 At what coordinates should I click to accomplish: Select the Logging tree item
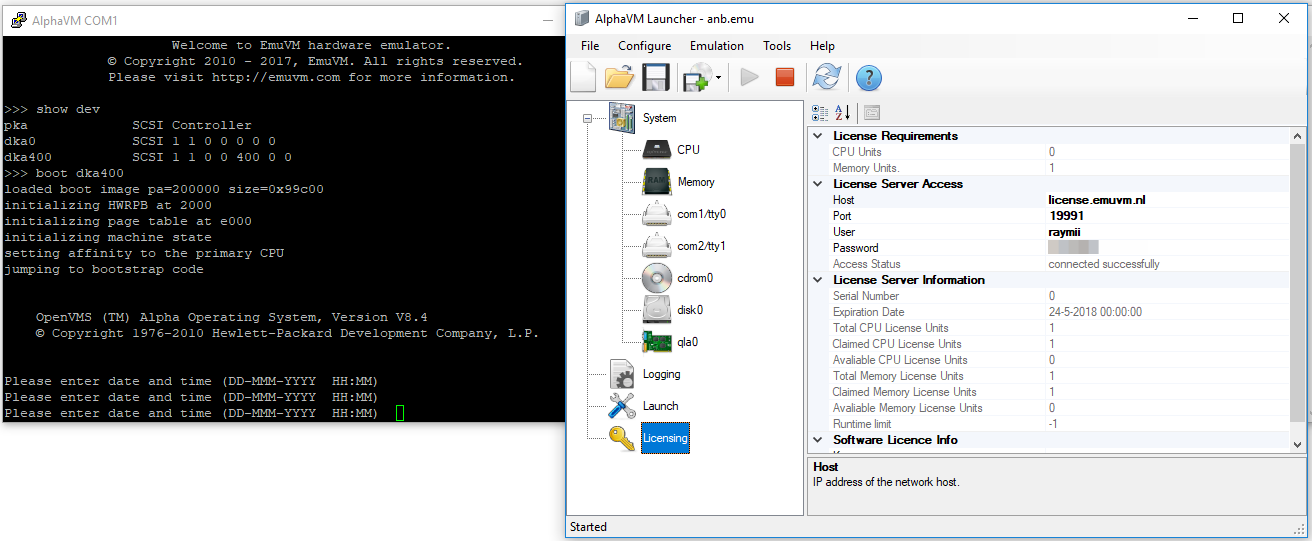click(661, 374)
